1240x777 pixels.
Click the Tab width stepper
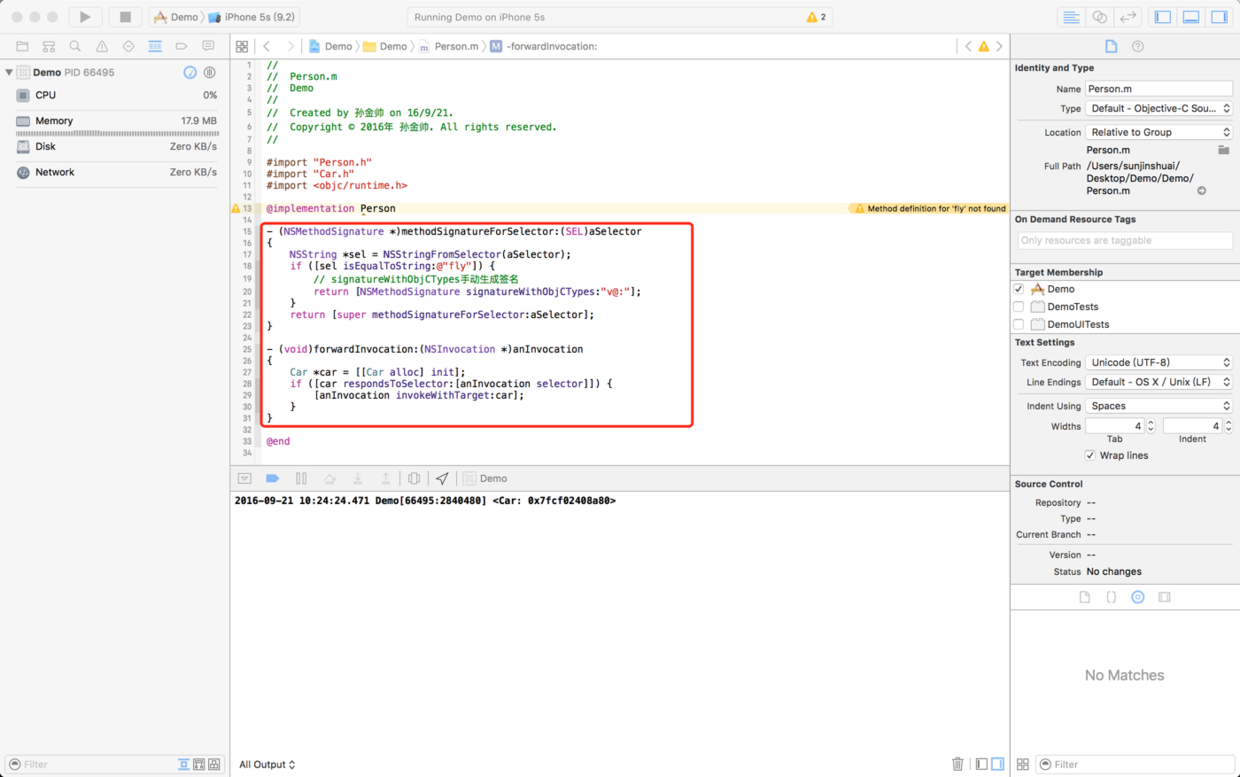pos(1150,426)
